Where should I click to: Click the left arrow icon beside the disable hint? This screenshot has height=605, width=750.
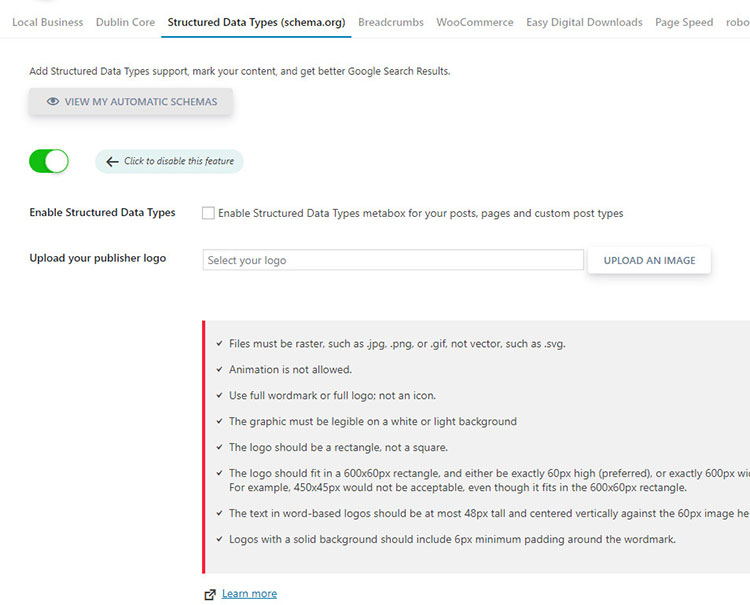(112, 162)
